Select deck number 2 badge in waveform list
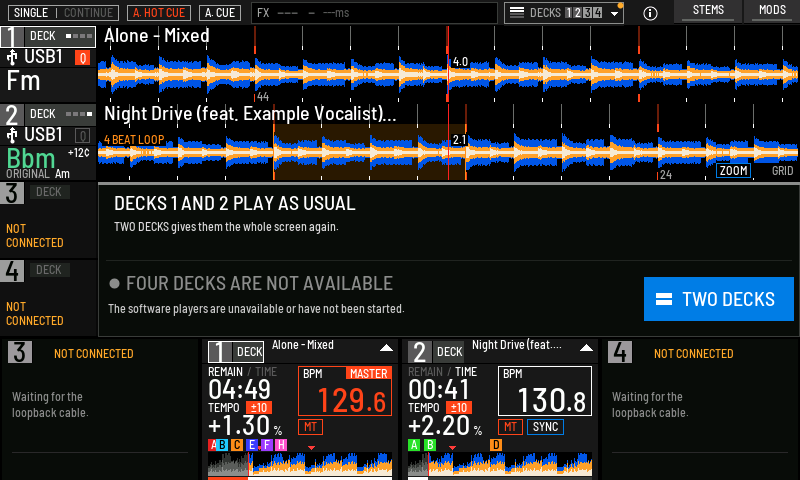 [x=12, y=115]
